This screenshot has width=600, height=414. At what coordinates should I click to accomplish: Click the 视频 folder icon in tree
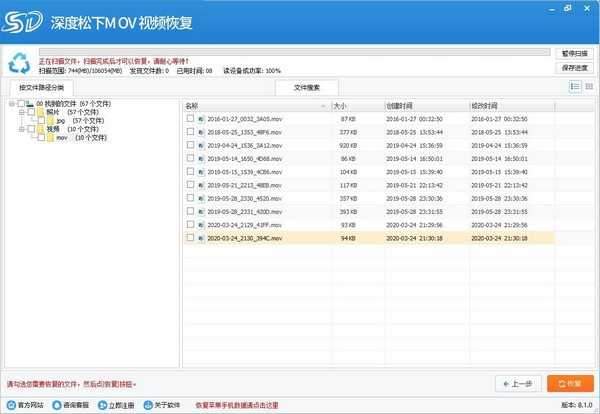click(x=41, y=129)
